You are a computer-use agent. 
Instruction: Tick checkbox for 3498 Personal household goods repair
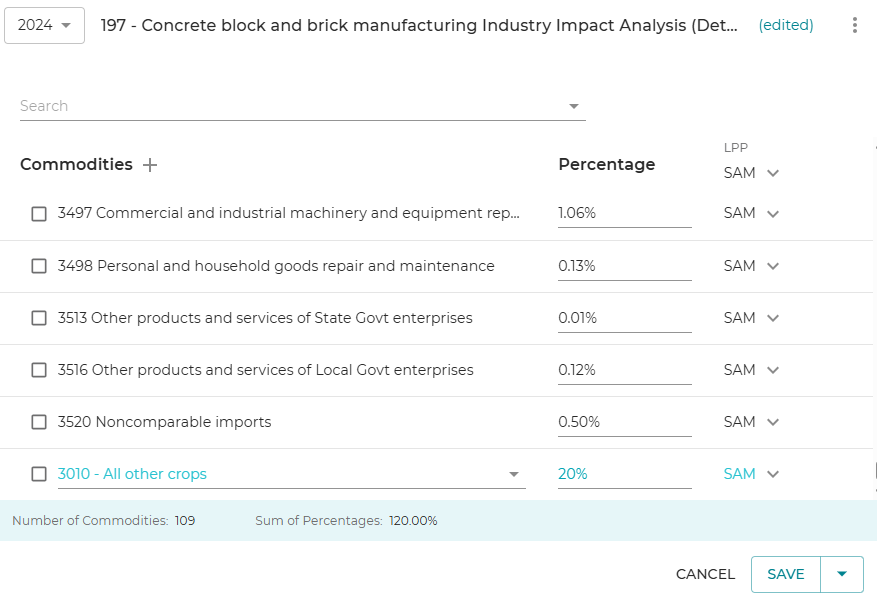(39, 266)
